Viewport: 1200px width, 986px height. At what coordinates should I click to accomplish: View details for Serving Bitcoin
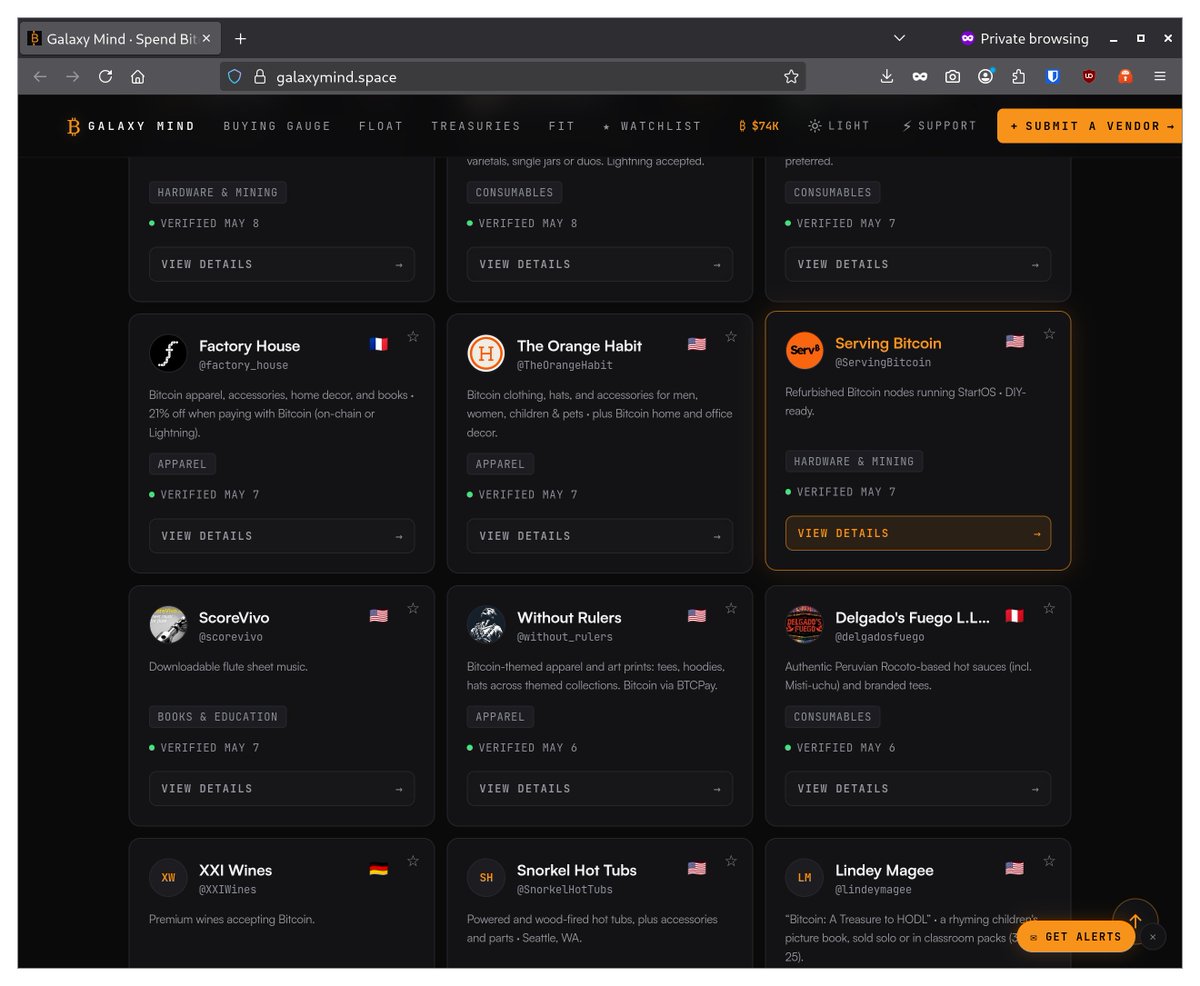[x=918, y=533]
